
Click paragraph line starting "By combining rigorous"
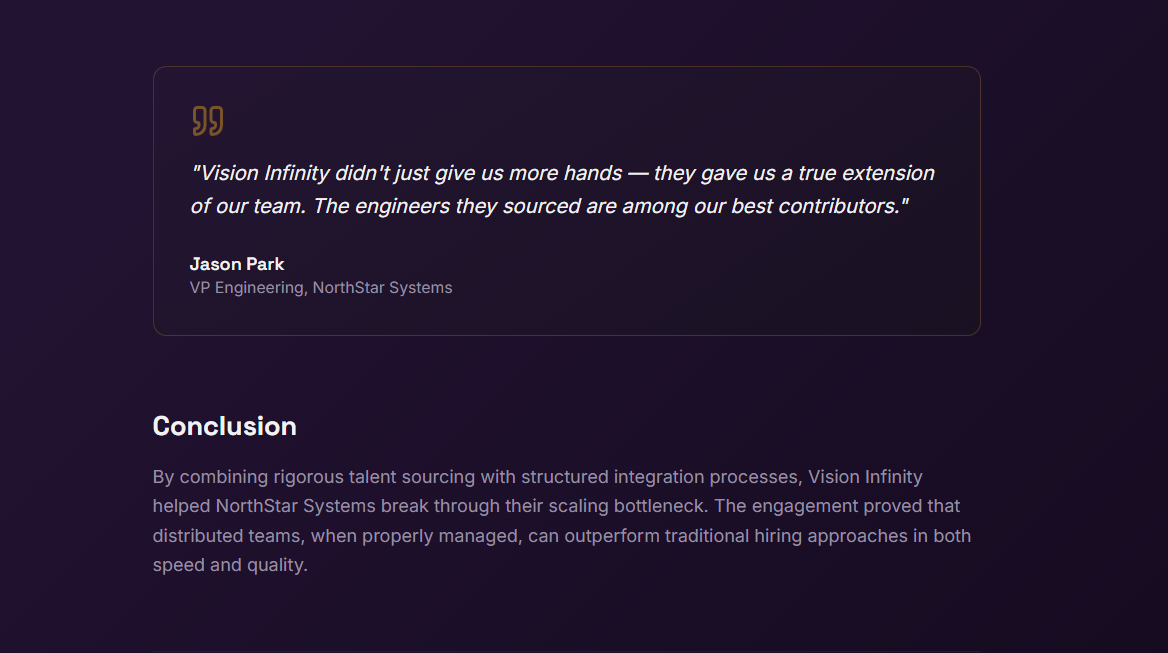pos(537,477)
